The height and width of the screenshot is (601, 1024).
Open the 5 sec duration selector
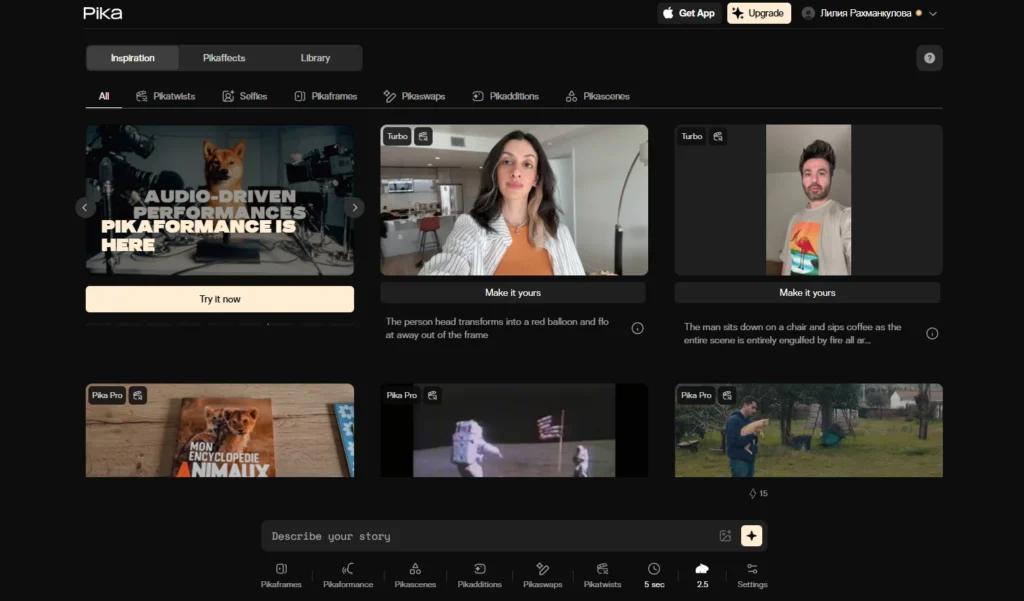tap(654, 575)
